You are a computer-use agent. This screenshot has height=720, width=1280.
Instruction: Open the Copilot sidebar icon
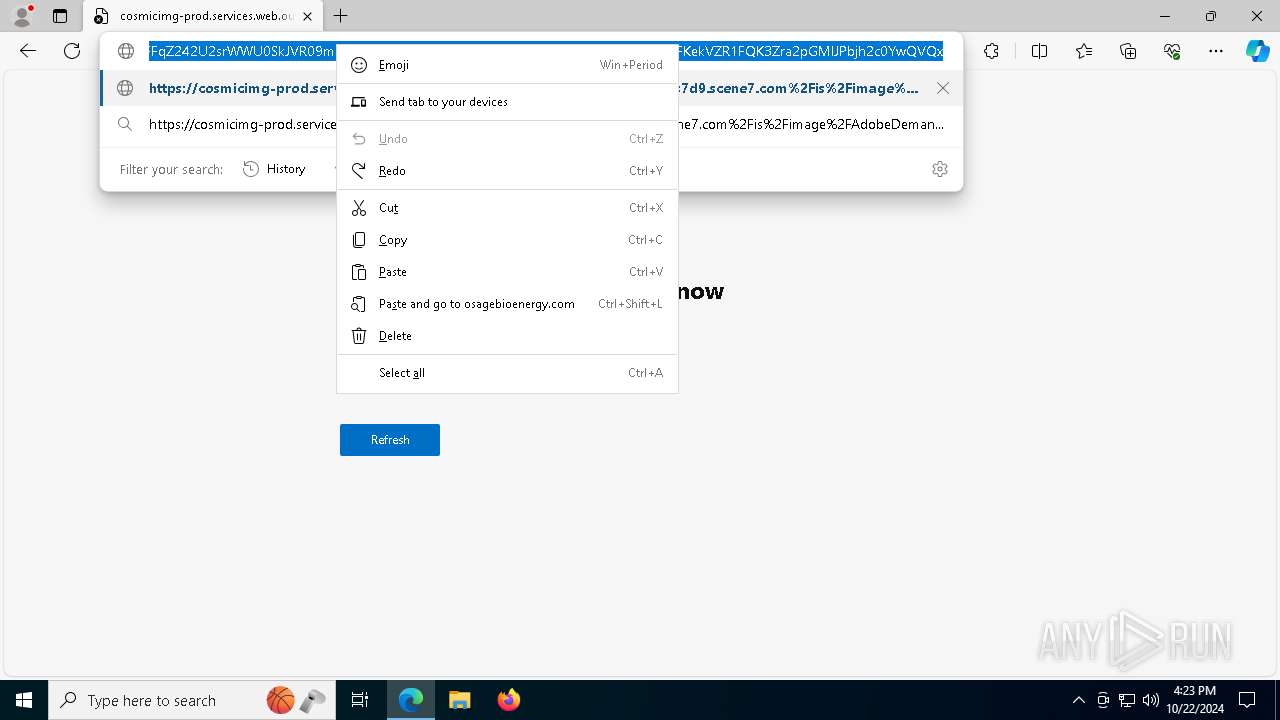click(1257, 51)
